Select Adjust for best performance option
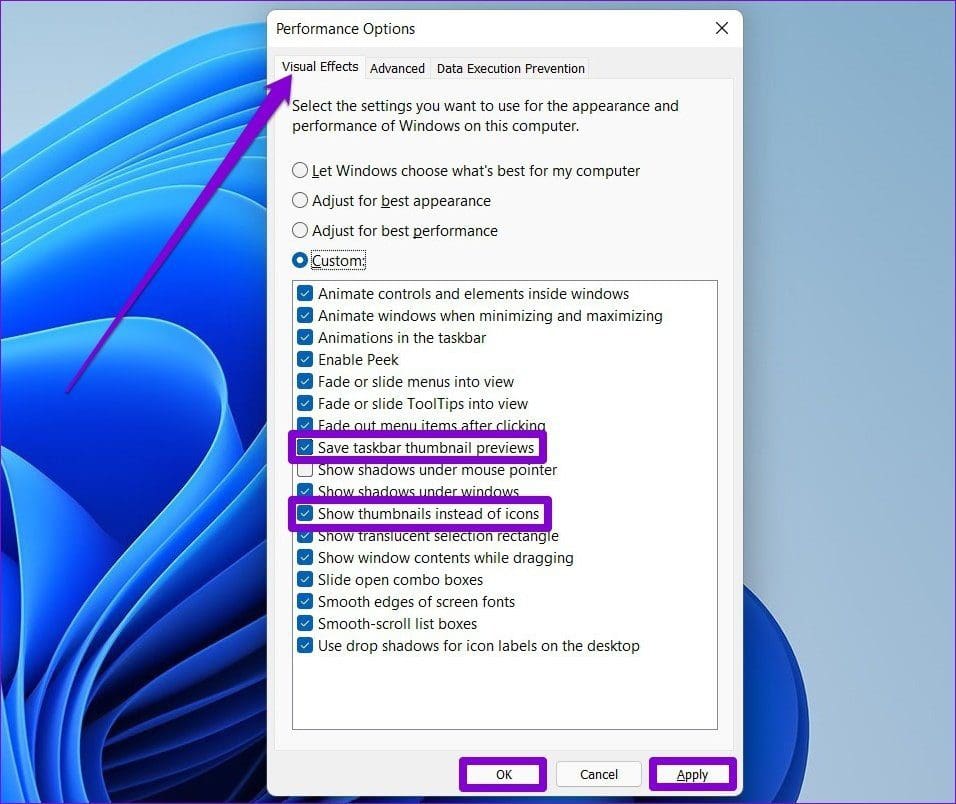This screenshot has width=956, height=804. [x=299, y=230]
